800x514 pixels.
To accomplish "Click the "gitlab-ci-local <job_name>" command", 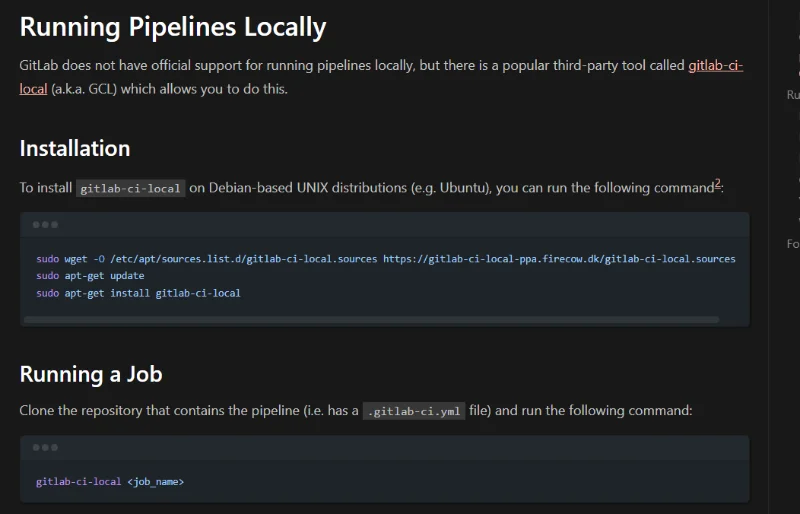I will [110, 482].
